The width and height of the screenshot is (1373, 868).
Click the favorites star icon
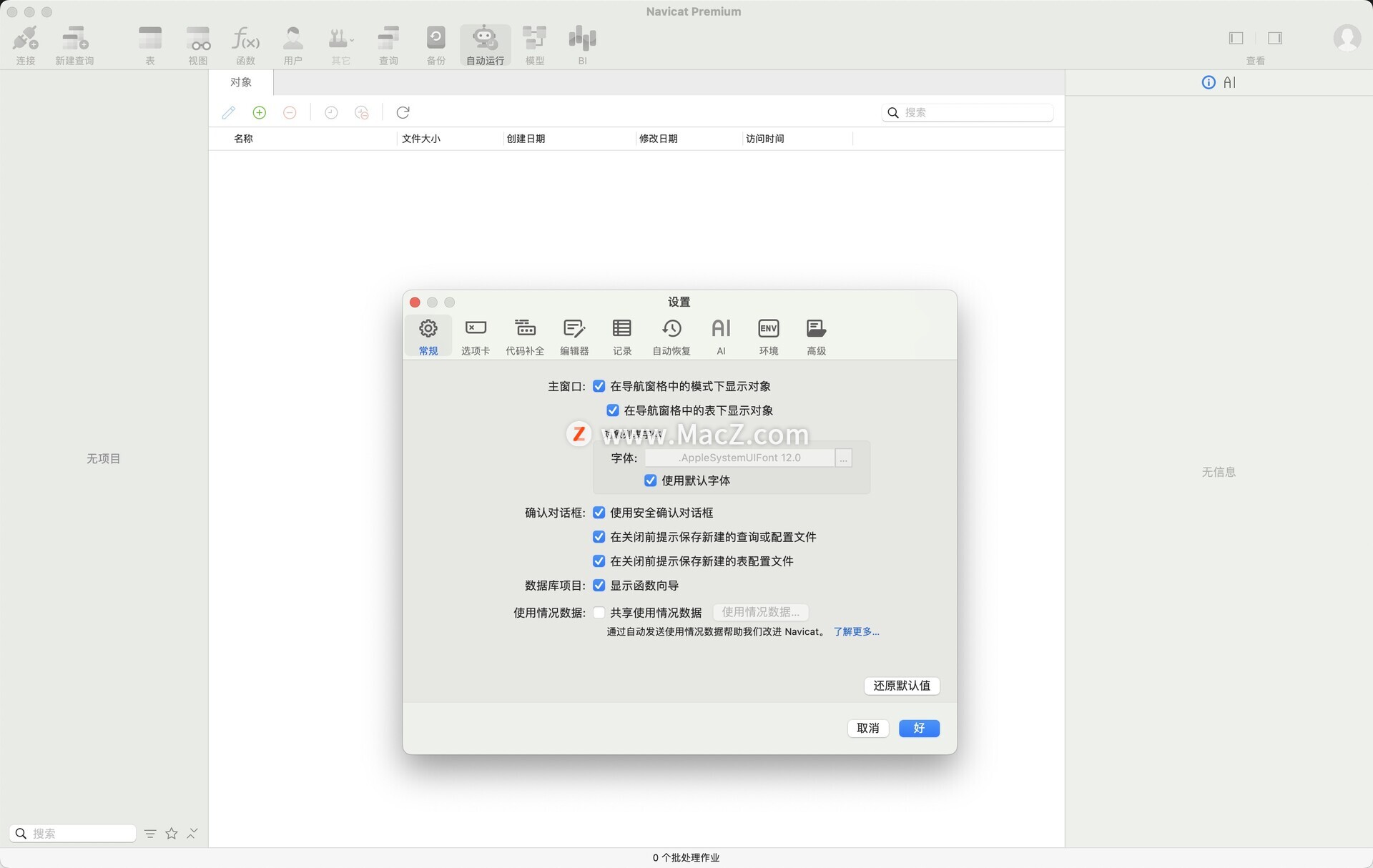(172, 833)
